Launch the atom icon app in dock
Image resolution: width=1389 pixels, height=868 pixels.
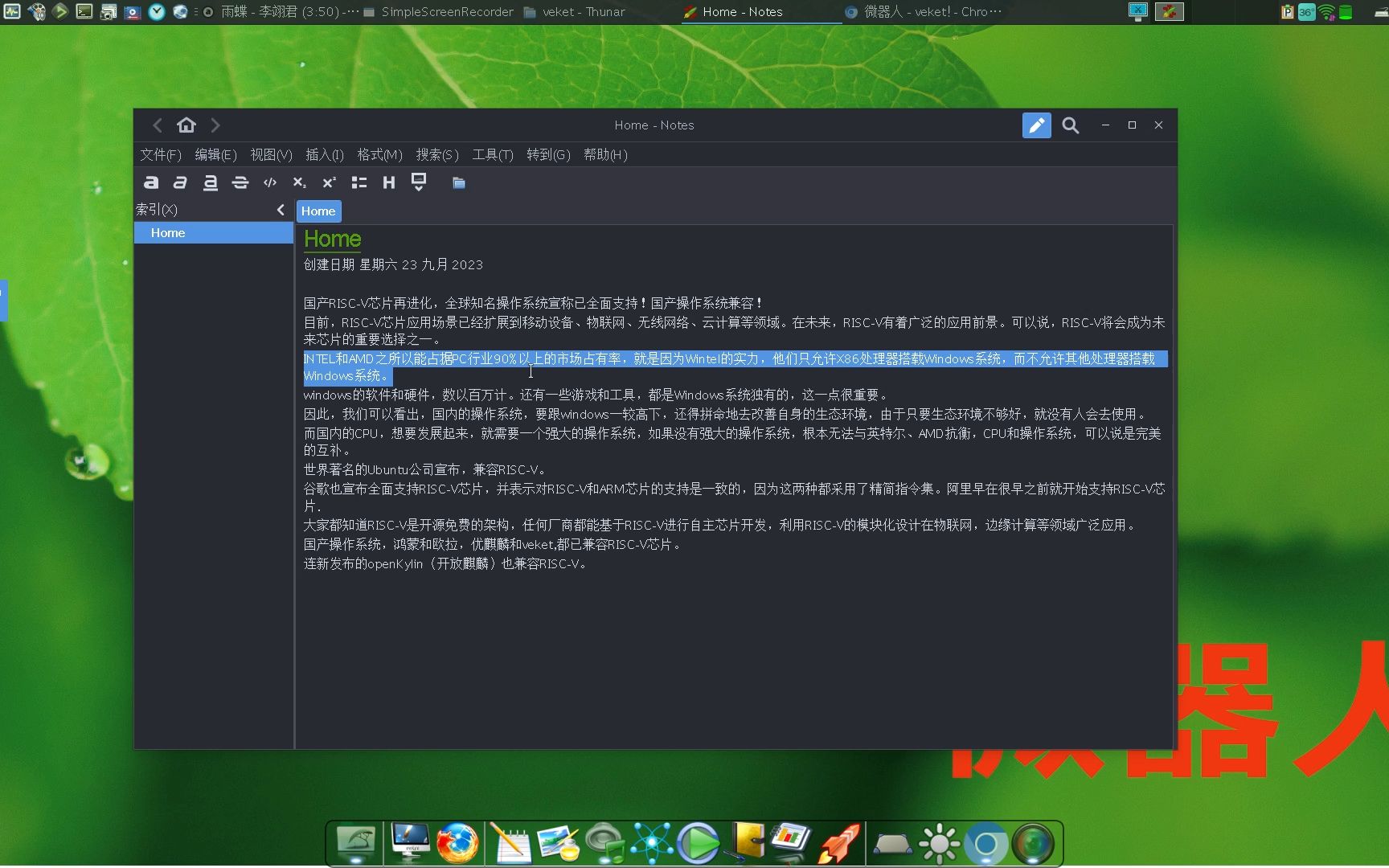(x=651, y=843)
